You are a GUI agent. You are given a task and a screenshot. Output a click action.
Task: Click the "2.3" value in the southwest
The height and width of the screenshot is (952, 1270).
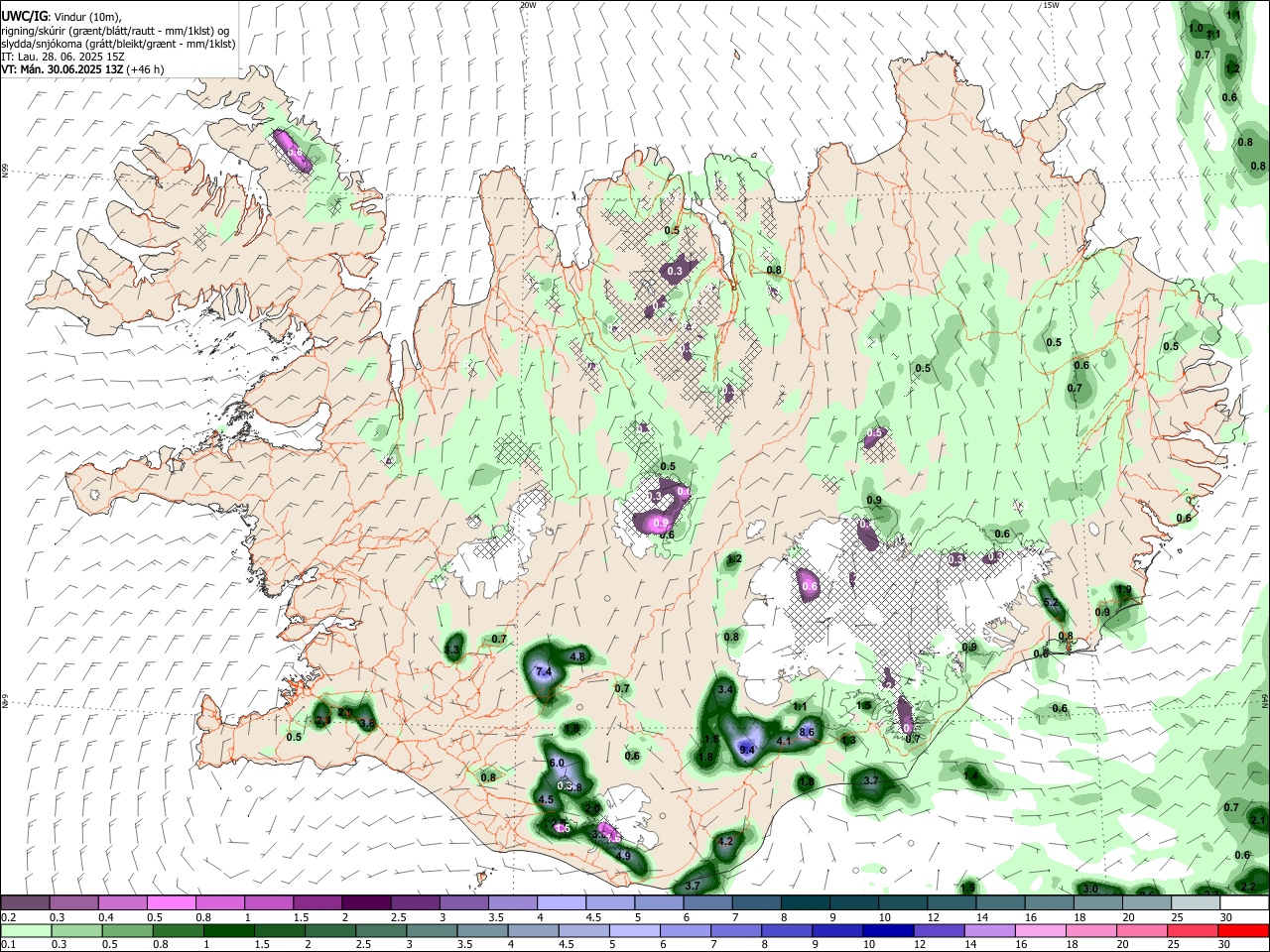pos(322,721)
